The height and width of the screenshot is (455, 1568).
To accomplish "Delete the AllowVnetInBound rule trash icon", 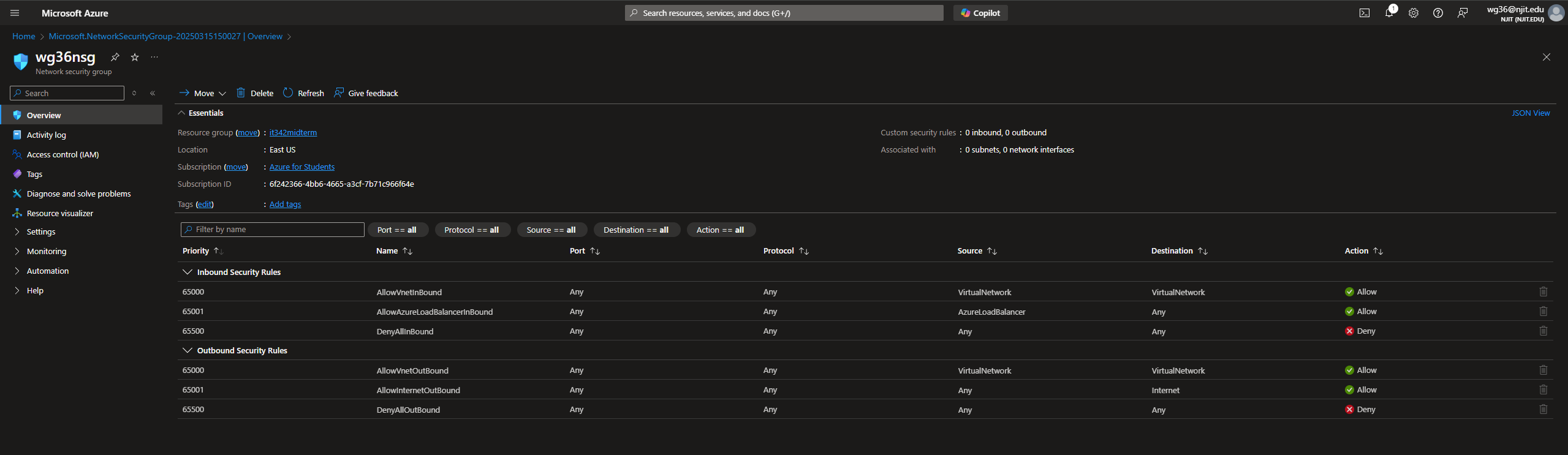I will [x=1543, y=292].
